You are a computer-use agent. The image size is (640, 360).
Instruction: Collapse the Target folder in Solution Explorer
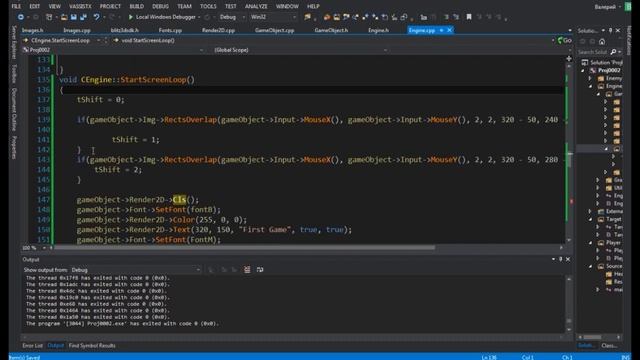[x=590, y=219]
